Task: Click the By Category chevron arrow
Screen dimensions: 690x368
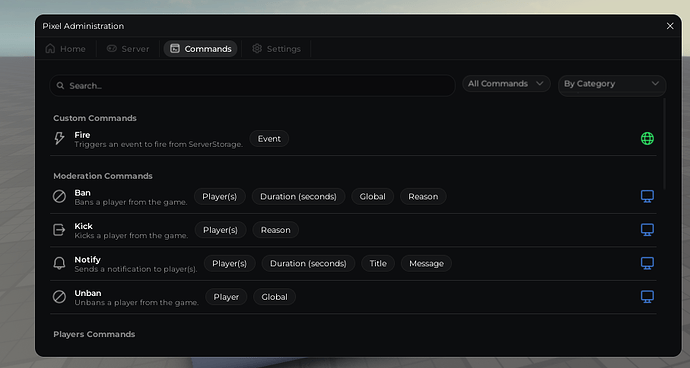Action: pos(655,83)
